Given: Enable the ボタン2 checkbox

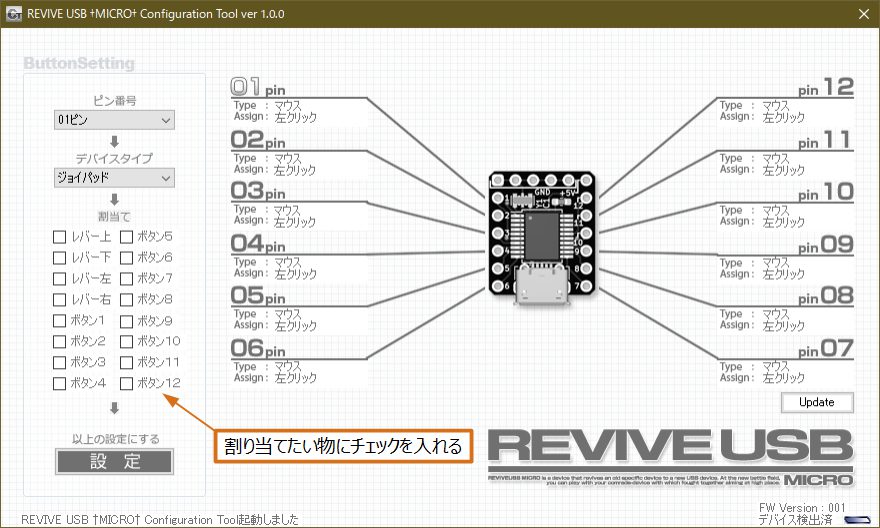Looking at the screenshot, I should (59, 341).
